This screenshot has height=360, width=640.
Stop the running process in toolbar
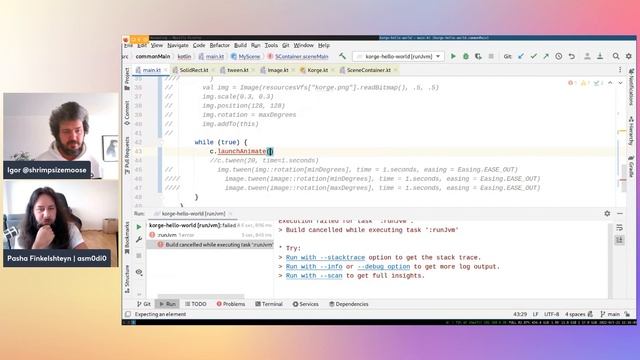pos(491,56)
